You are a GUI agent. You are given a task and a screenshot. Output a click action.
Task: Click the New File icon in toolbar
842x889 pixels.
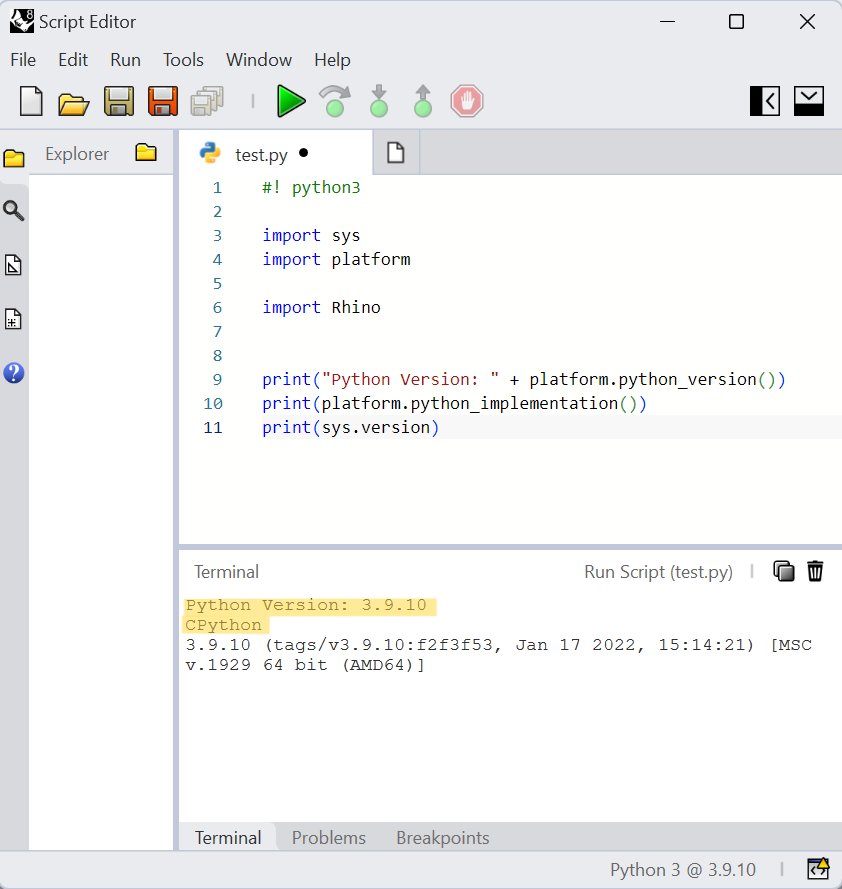pos(32,101)
